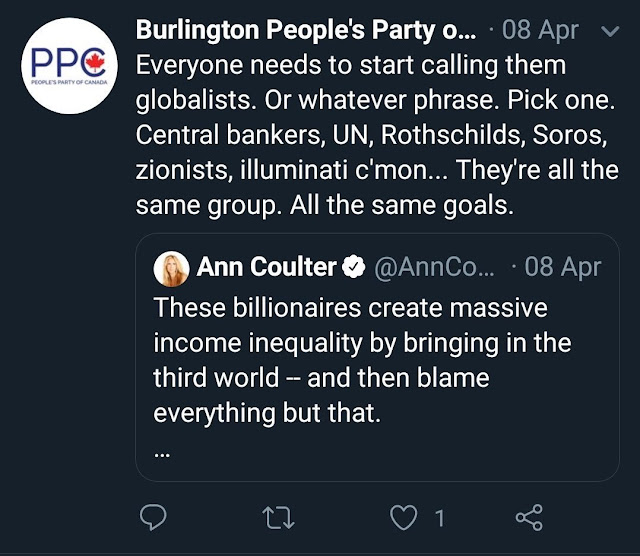Click the verified badge next to Ann Coulter
The height and width of the screenshot is (556, 640).
point(353,267)
